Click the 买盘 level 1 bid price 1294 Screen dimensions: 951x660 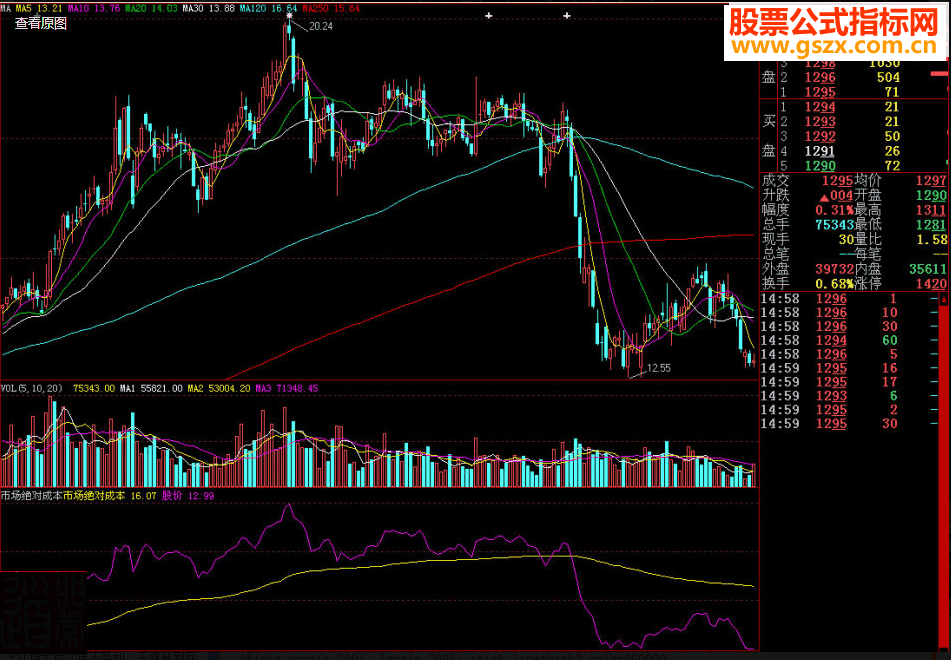pyautogui.click(x=819, y=107)
